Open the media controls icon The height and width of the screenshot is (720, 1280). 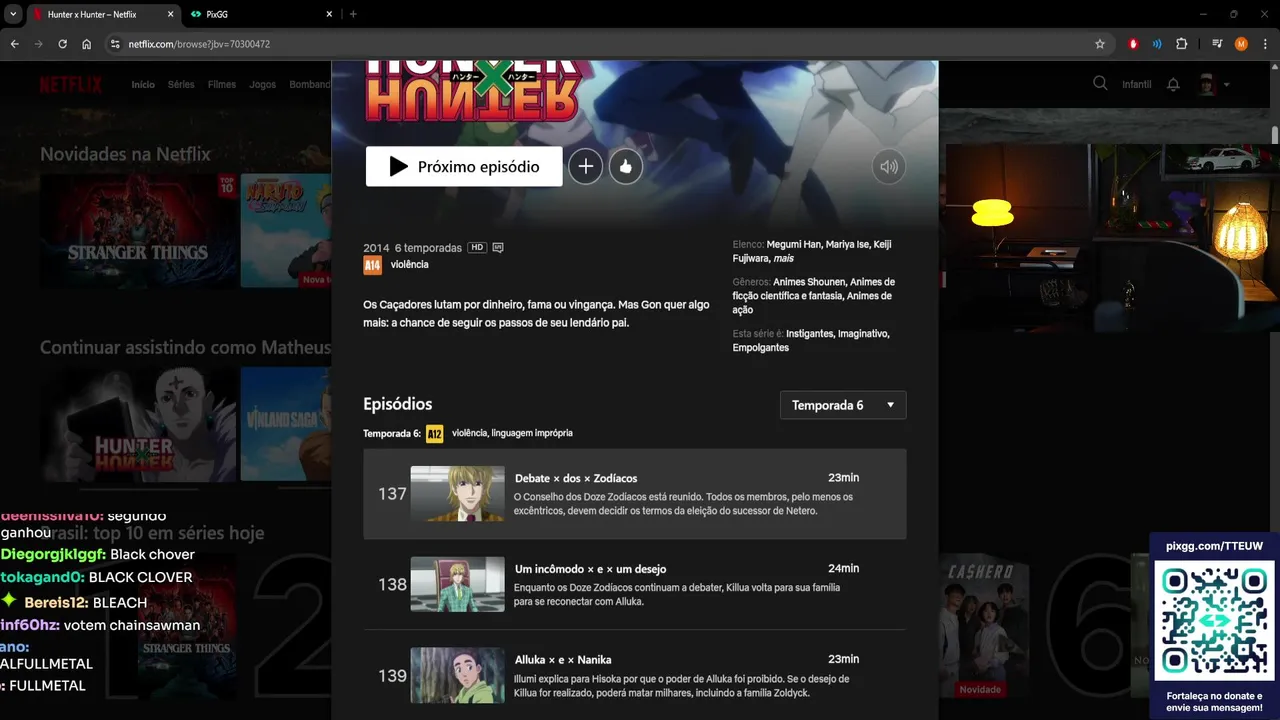coord(1217,44)
